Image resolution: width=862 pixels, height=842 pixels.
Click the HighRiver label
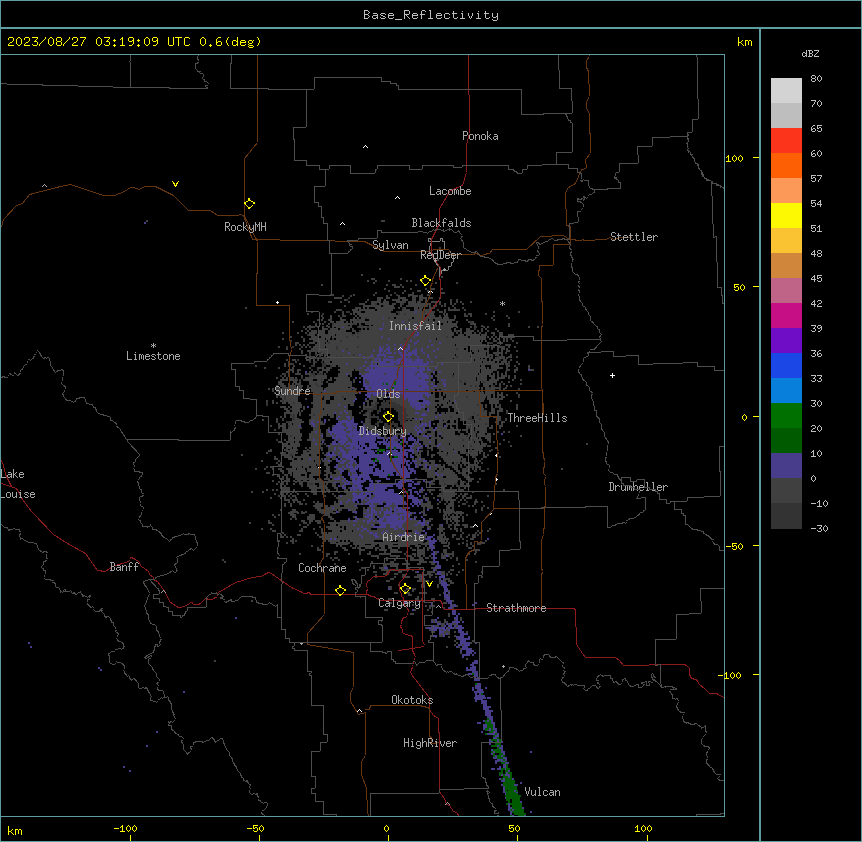[x=430, y=743]
